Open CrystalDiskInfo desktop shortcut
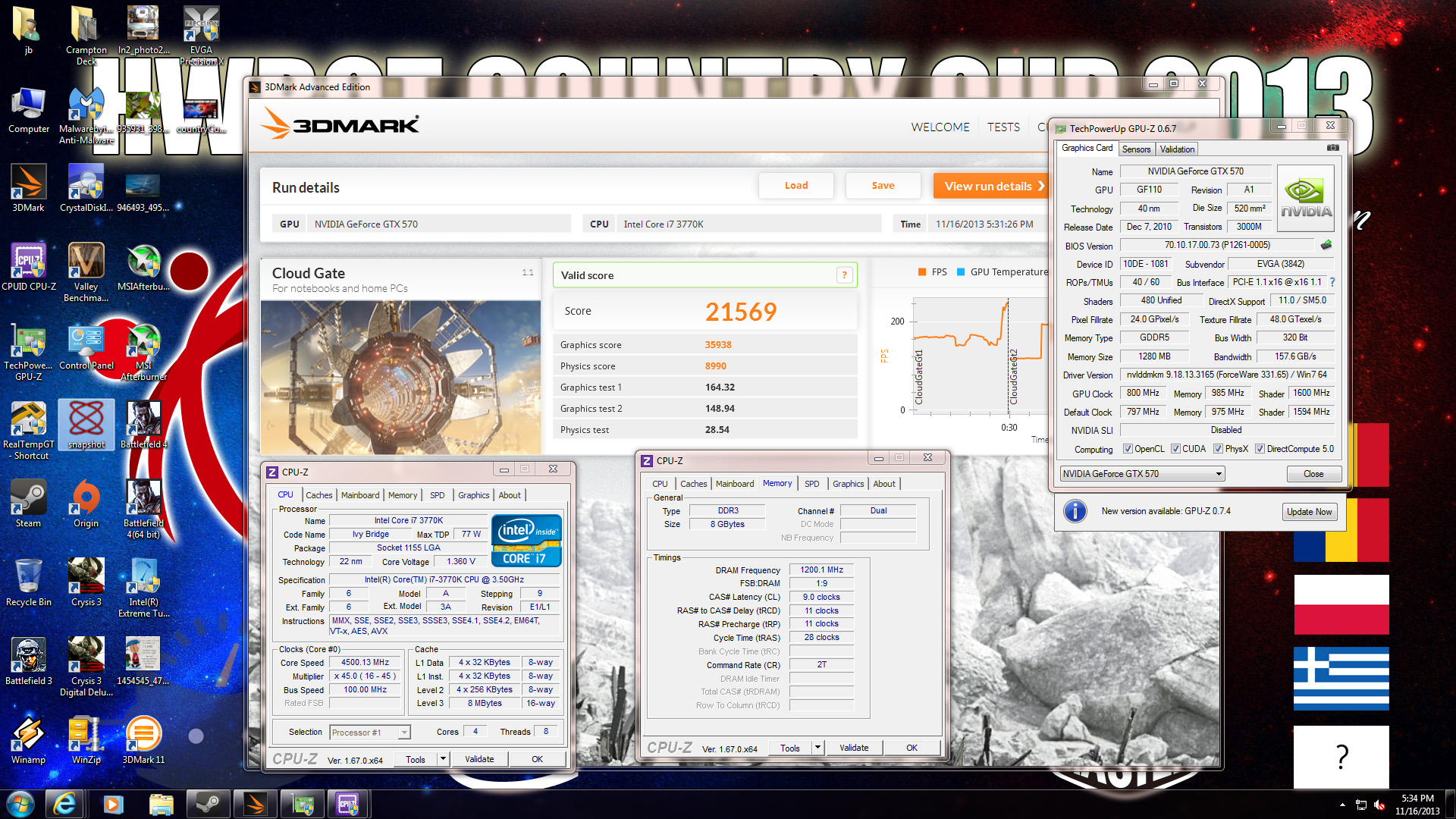The width and height of the screenshot is (1456, 819). [x=86, y=188]
